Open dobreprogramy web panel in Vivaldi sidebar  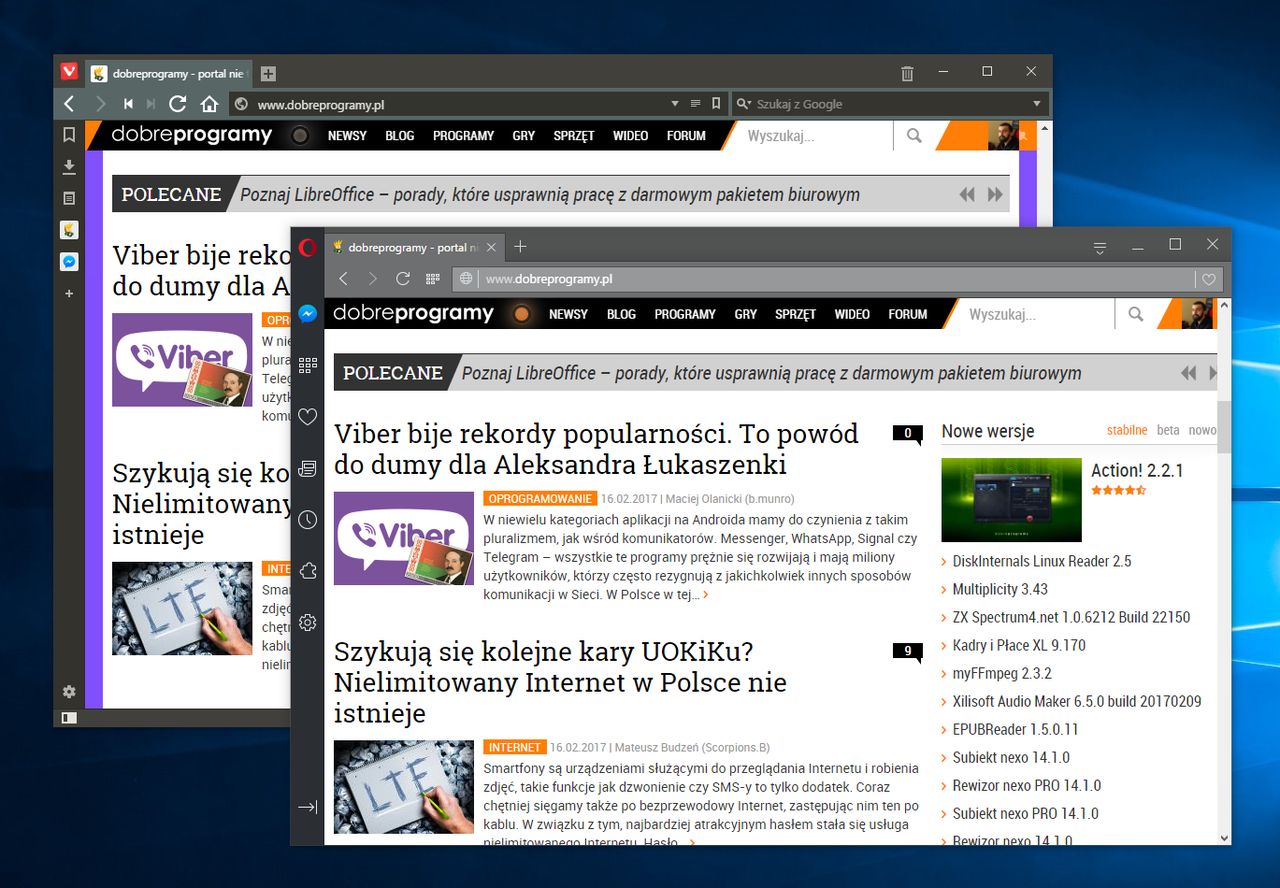point(69,230)
